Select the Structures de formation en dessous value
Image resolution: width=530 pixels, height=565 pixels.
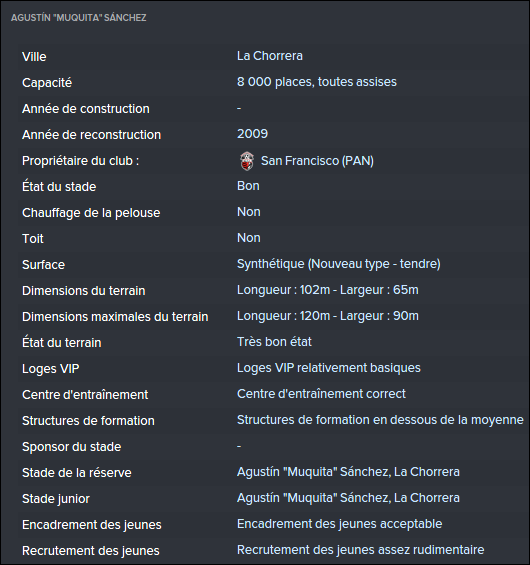pyautogui.click(x=380, y=420)
